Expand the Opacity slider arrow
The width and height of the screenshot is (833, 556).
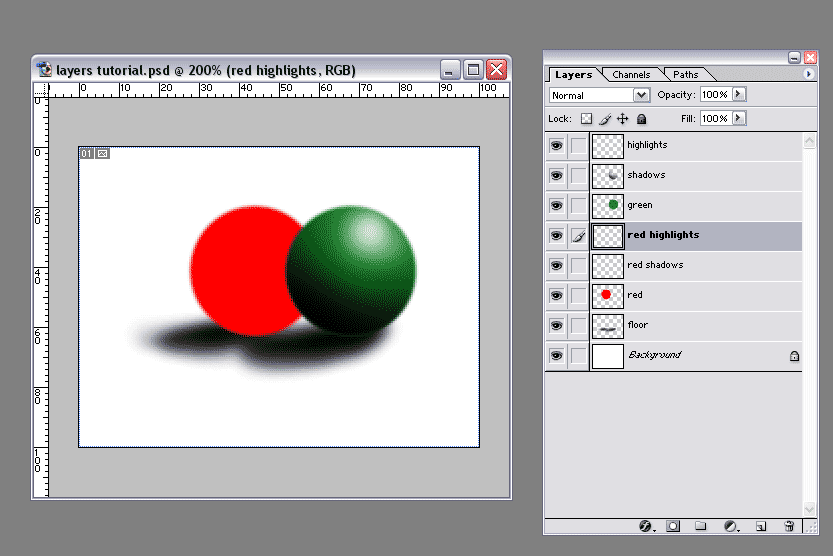pos(739,94)
